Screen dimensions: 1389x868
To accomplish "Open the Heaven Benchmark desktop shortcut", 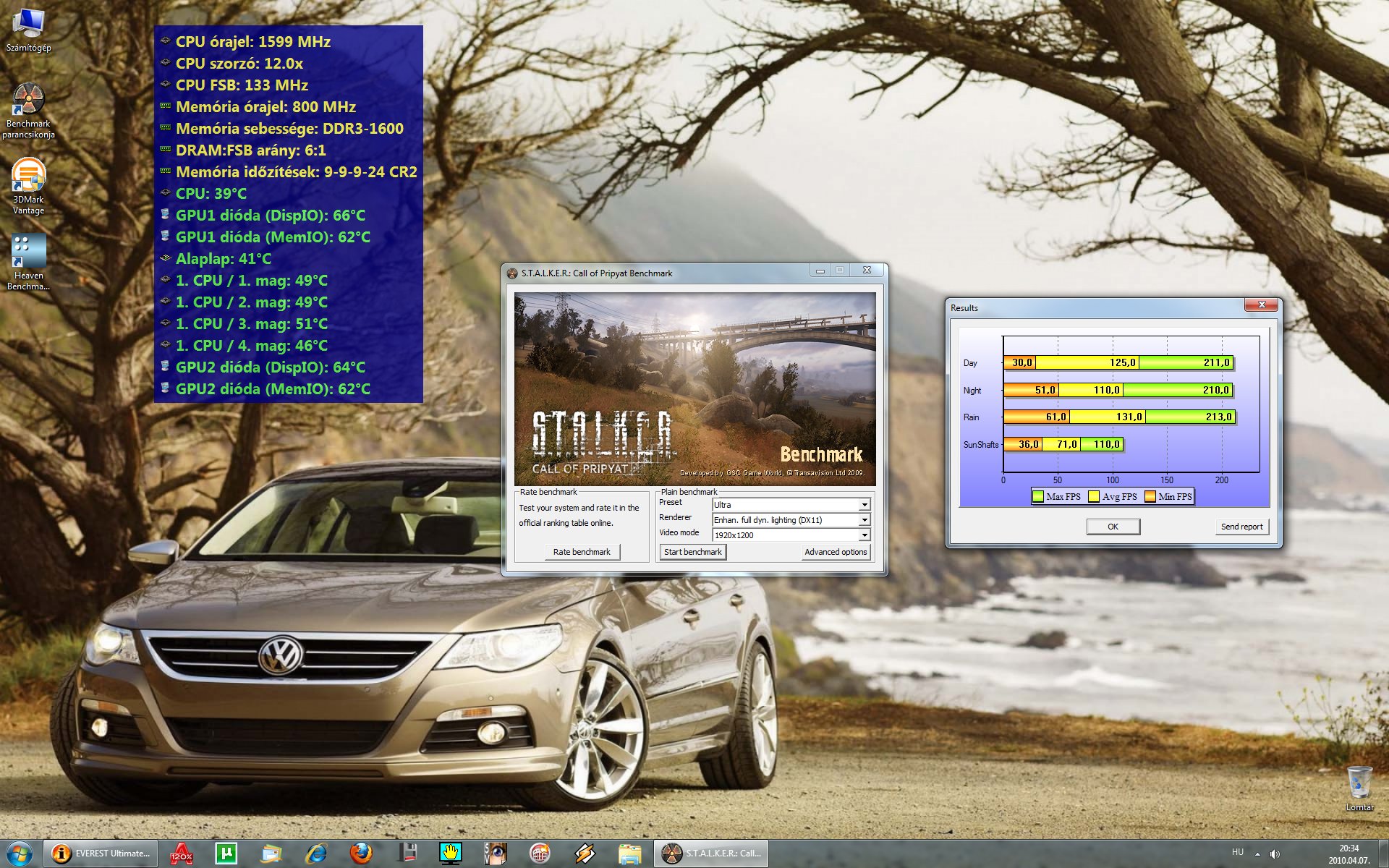I will point(29,262).
